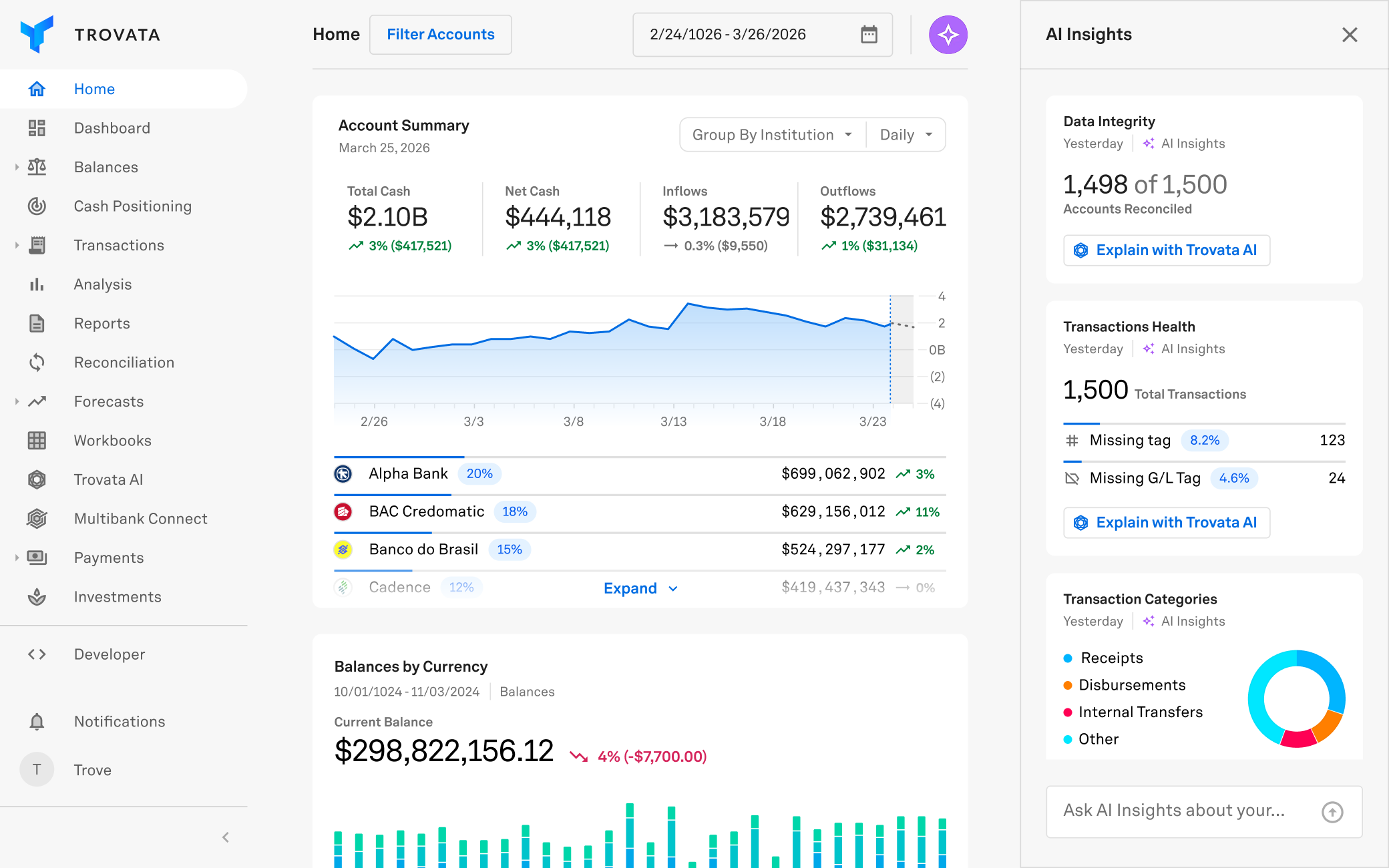Expand the institution list
The height and width of the screenshot is (868, 1389).
[x=640, y=588]
